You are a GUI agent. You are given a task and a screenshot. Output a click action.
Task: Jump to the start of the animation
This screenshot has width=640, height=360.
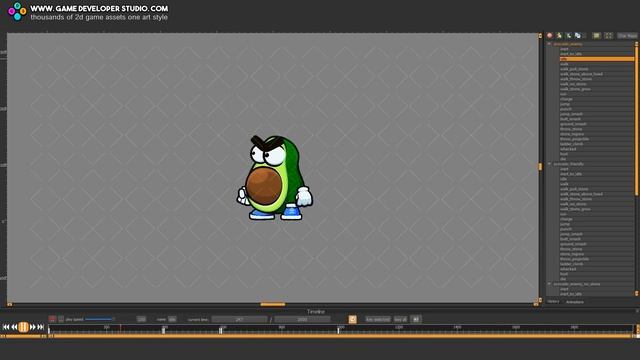click(6, 327)
